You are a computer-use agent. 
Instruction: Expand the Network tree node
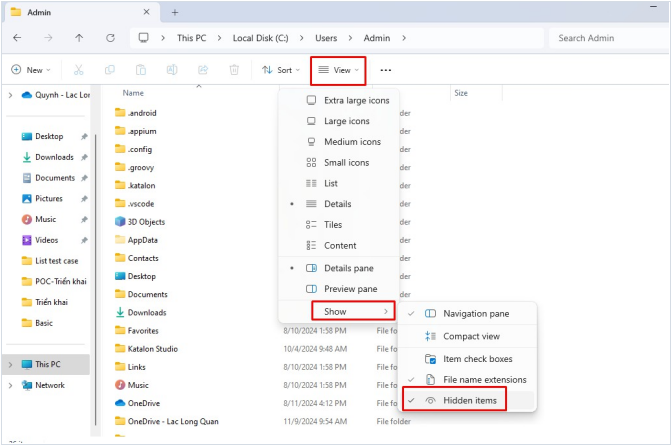(11, 385)
